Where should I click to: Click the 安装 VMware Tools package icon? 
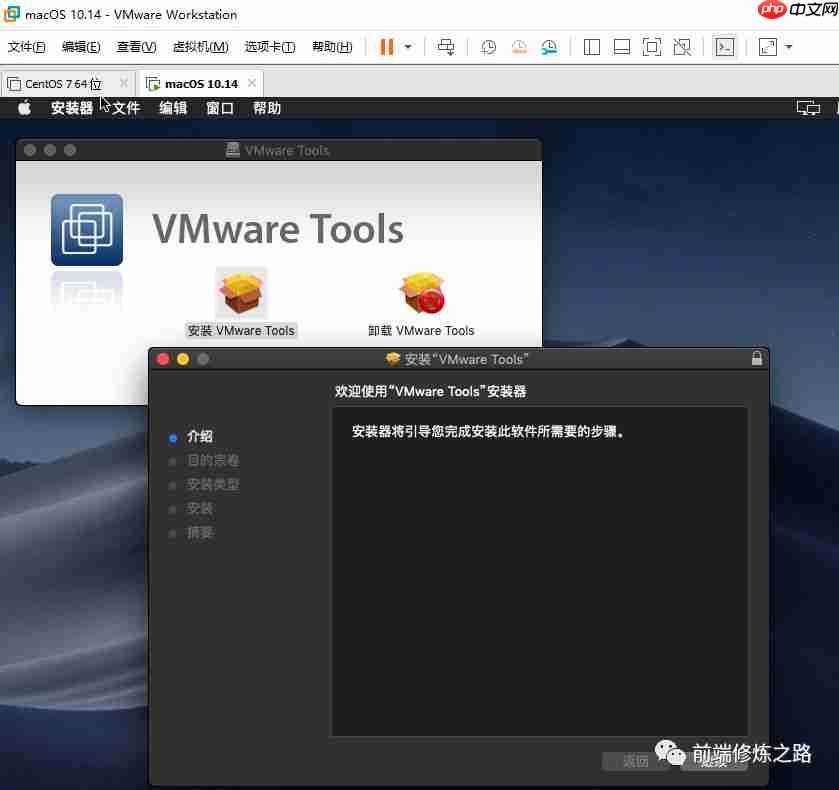coord(241,292)
